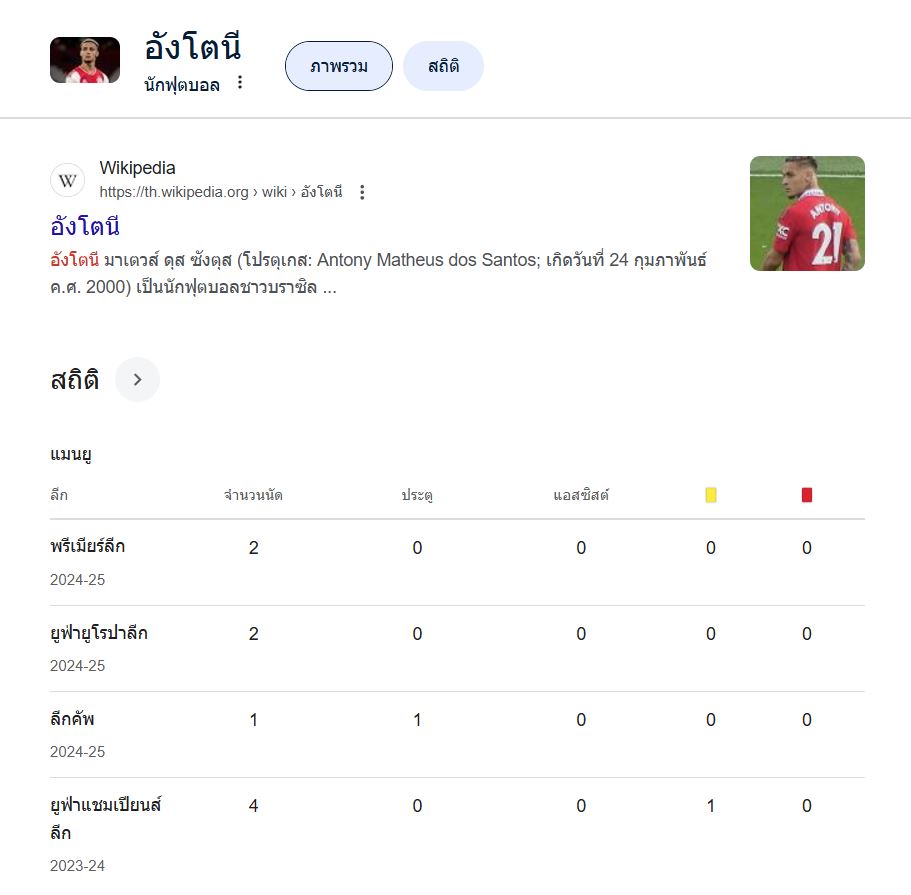This screenshot has width=911, height=895.
Task: Click the Wikipedia site name text
Action: tap(137, 168)
